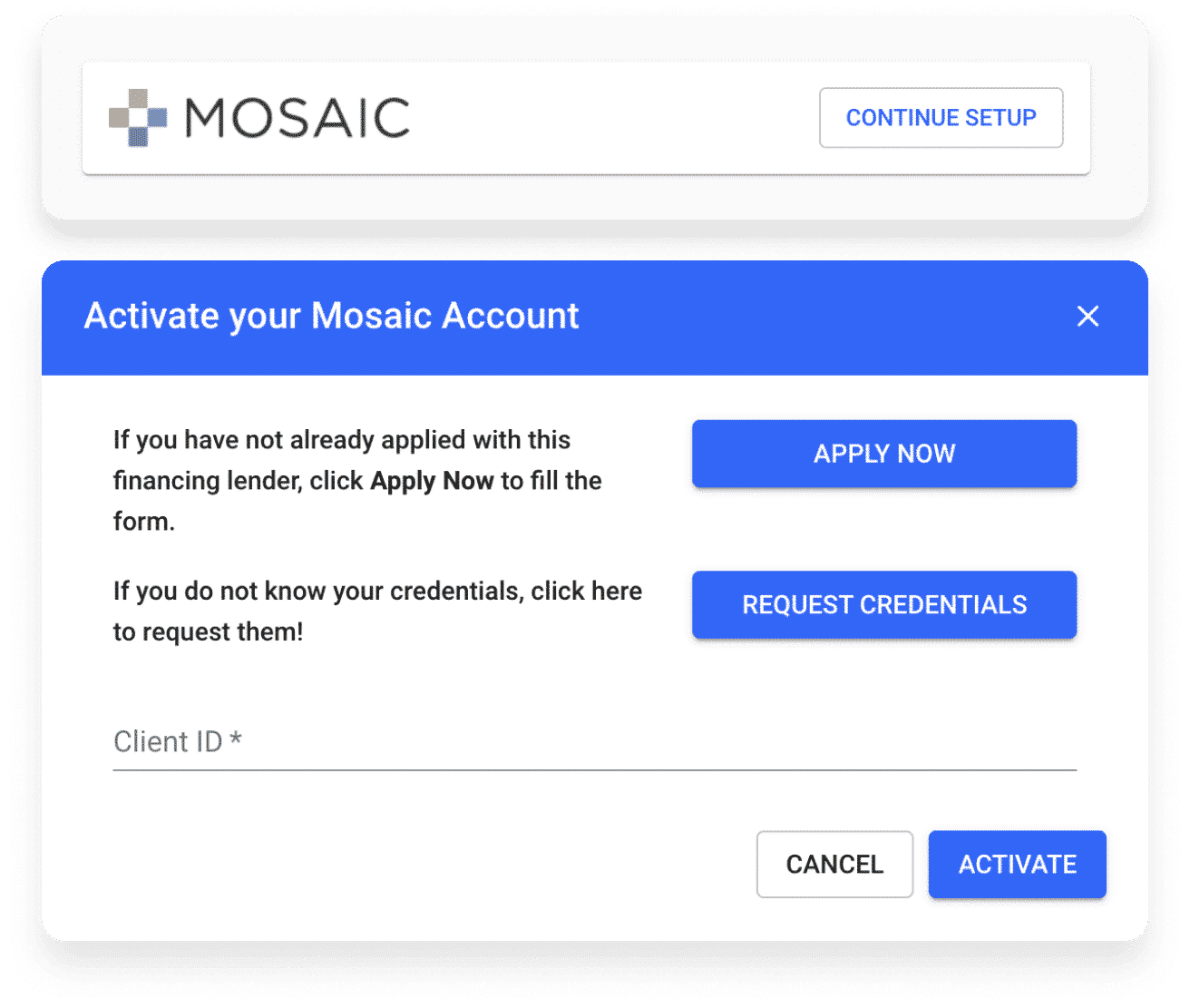1190x1008 pixels.
Task: Click the CONTINUE SETUP button
Action: (941, 118)
